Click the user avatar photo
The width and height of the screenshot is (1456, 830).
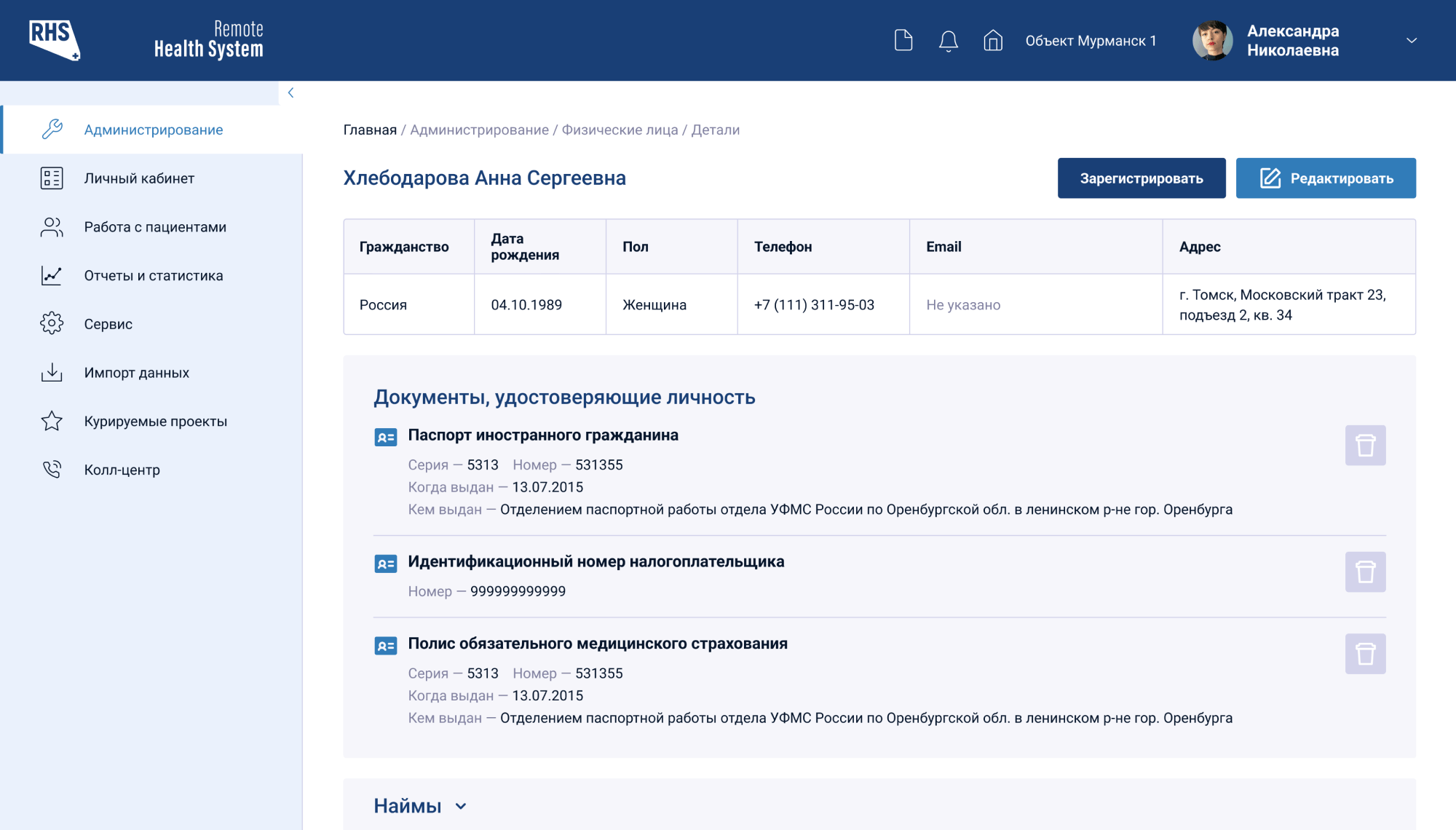[x=1212, y=40]
